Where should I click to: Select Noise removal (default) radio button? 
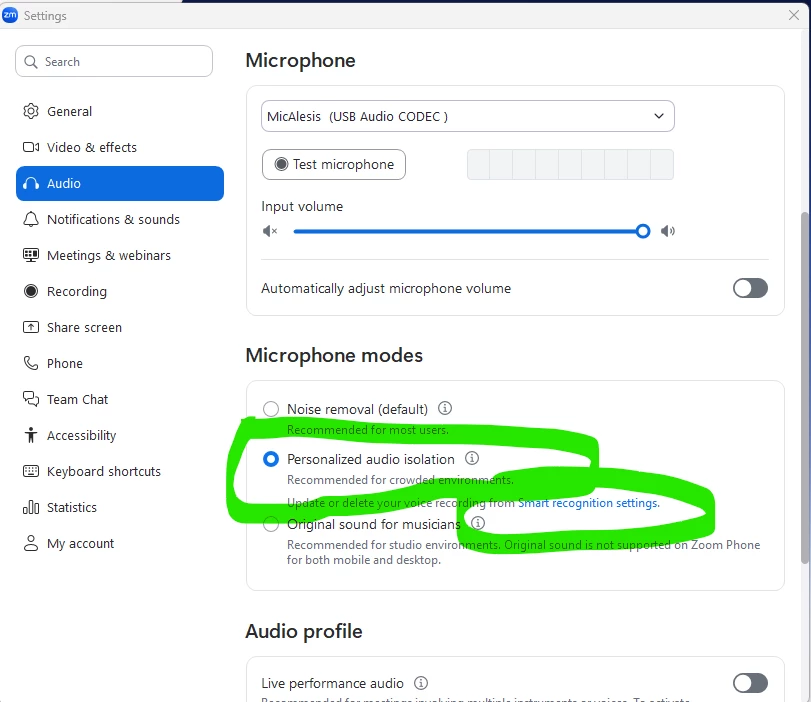[x=271, y=409]
